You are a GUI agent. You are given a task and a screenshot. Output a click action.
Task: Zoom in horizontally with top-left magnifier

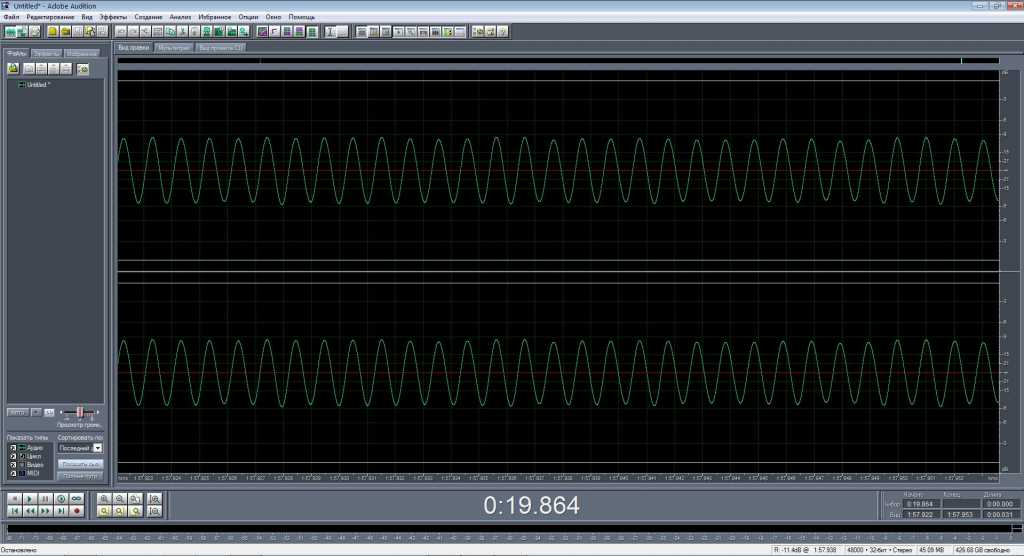pos(104,499)
